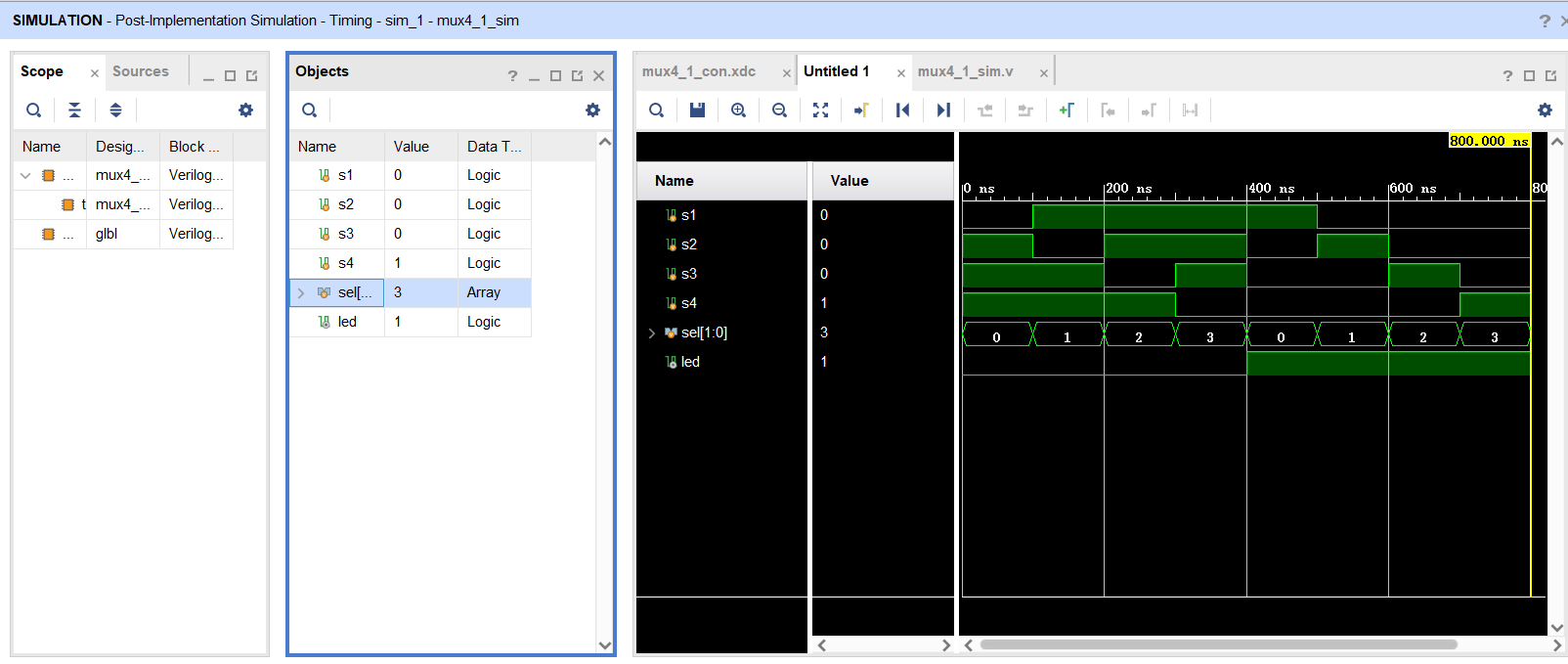Zoom in on the waveform
The image size is (1568, 664).
pyautogui.click(x=738, y=111)
